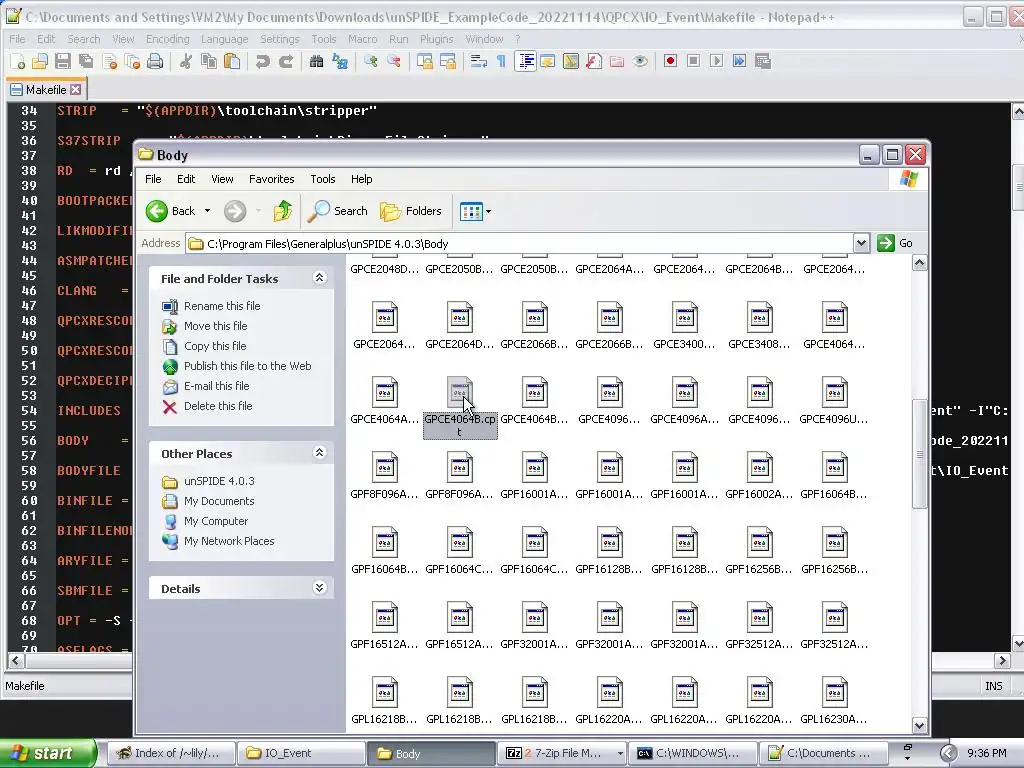The image size is (1024, 768).
Task: Collapse the File and Folder Tasks panel
Action: point(319,278)
